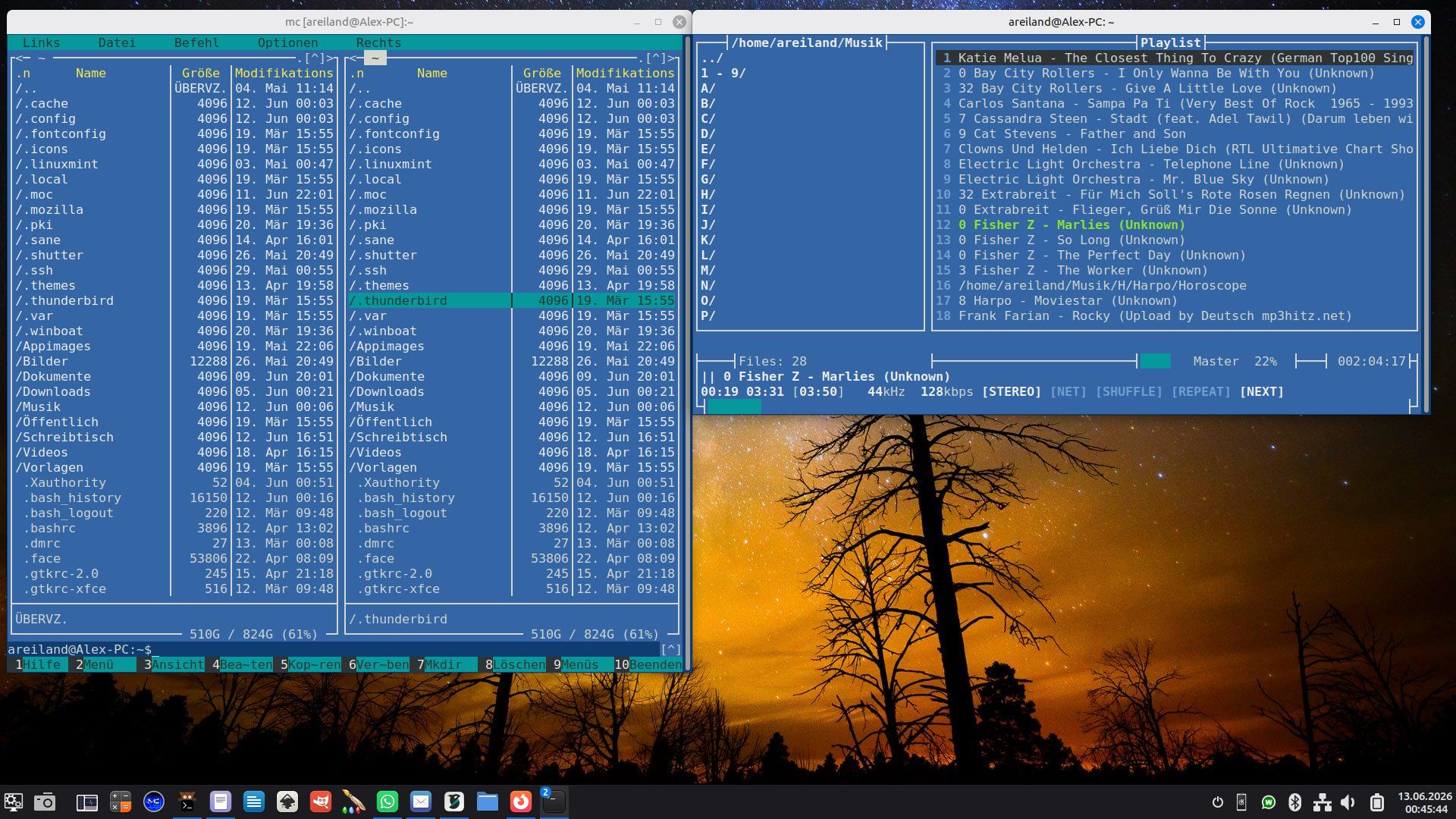
Task: Select playlist entry Frank Farian - Rocky
Action: [x=1175, y=316]
